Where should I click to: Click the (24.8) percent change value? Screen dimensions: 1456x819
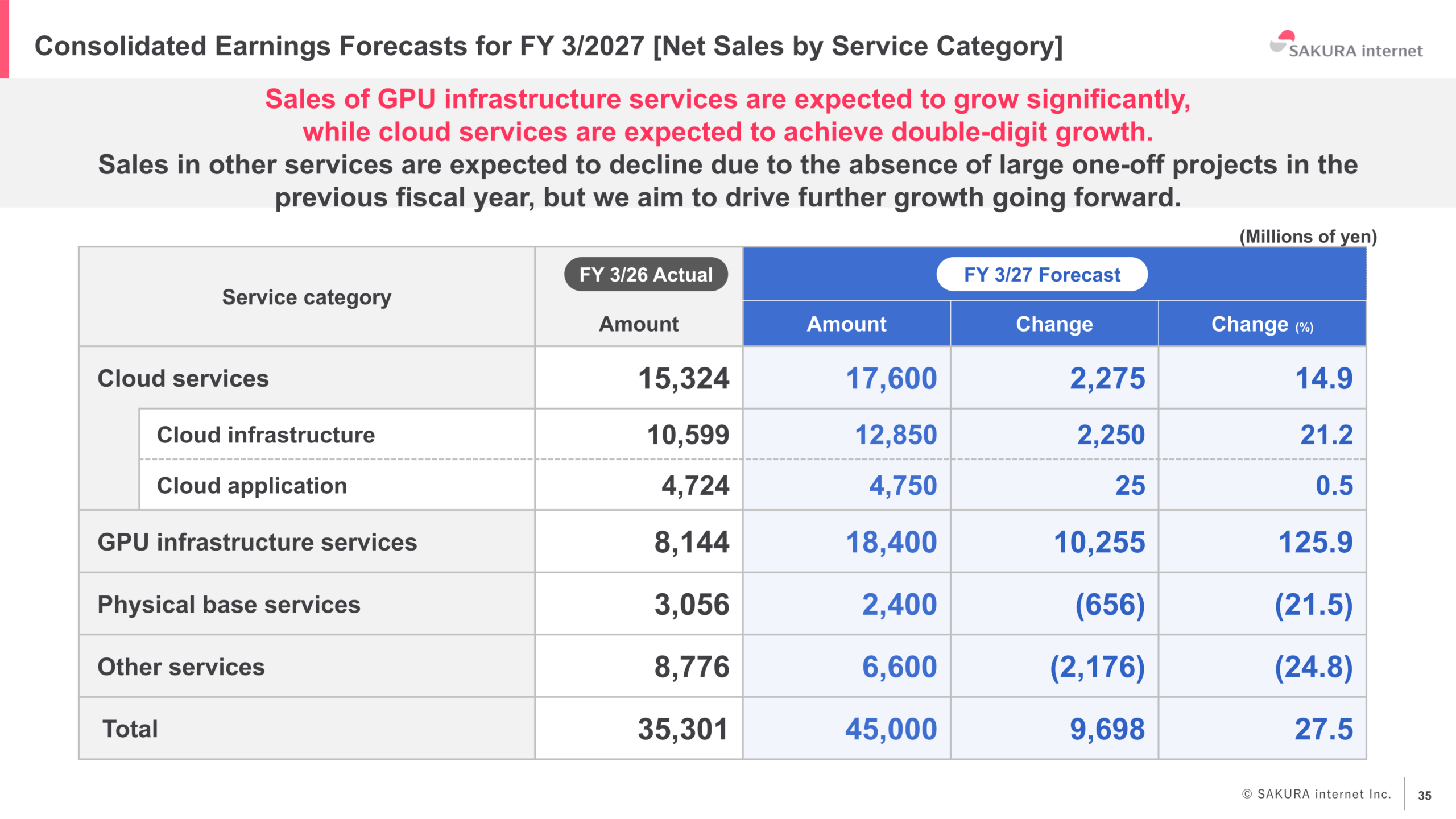click(x=1313, y=667)
